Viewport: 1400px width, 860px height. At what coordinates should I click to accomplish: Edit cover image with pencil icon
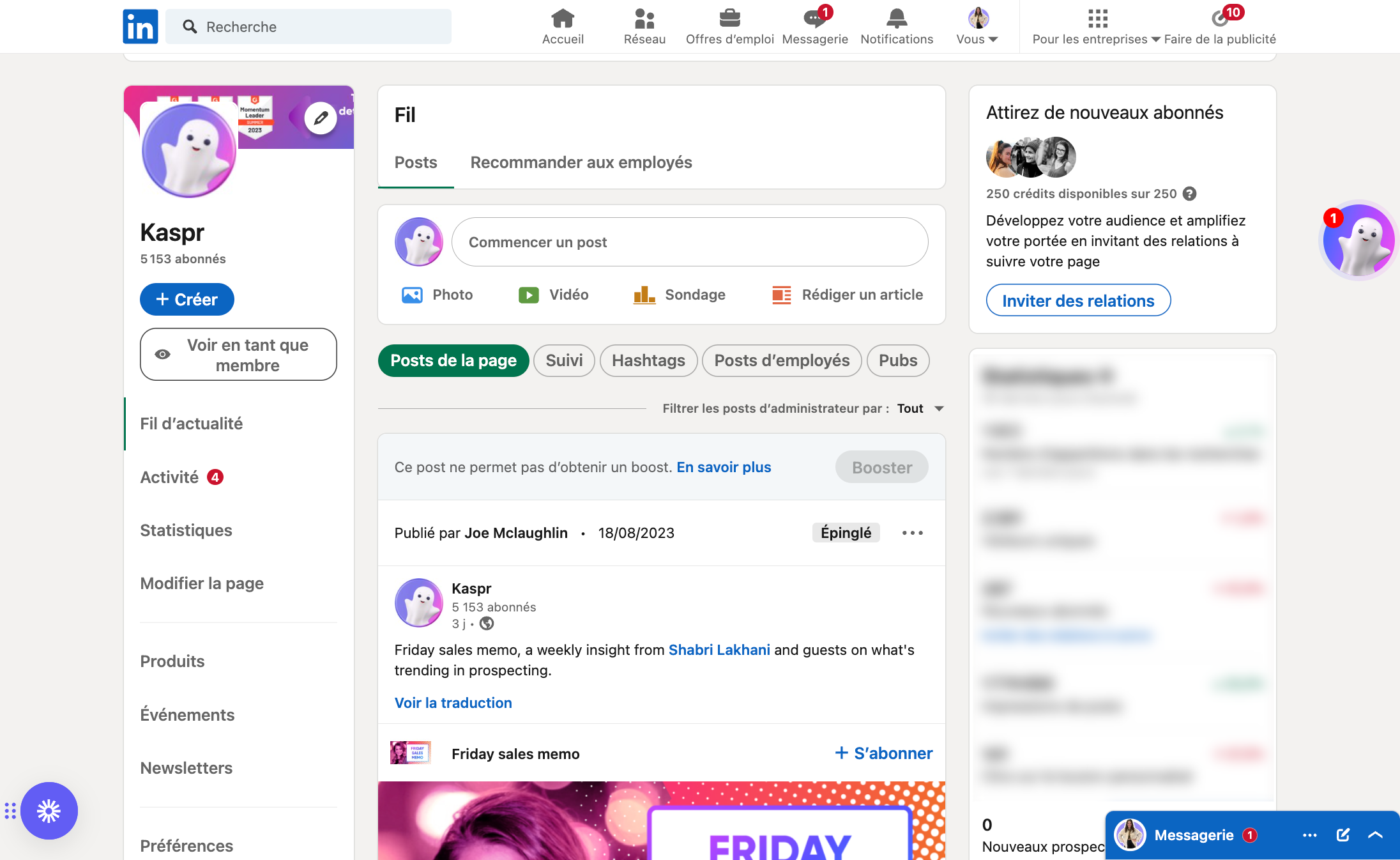[x=321, y=118]
